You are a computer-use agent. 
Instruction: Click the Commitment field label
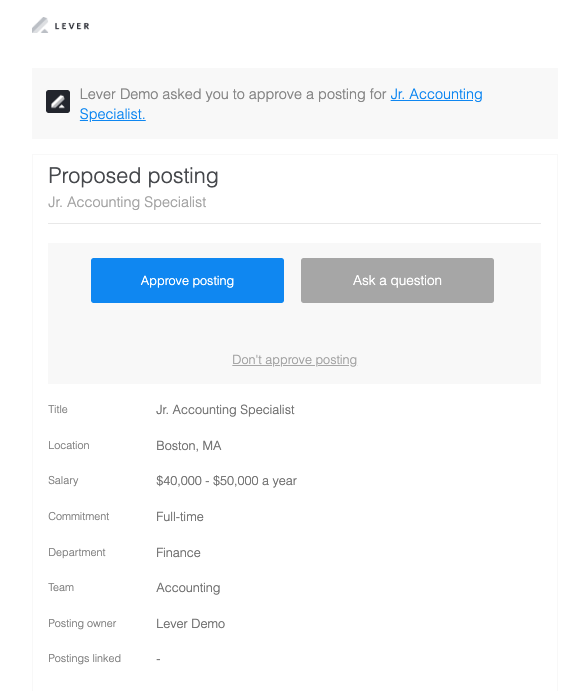click(x=78, y=516)
